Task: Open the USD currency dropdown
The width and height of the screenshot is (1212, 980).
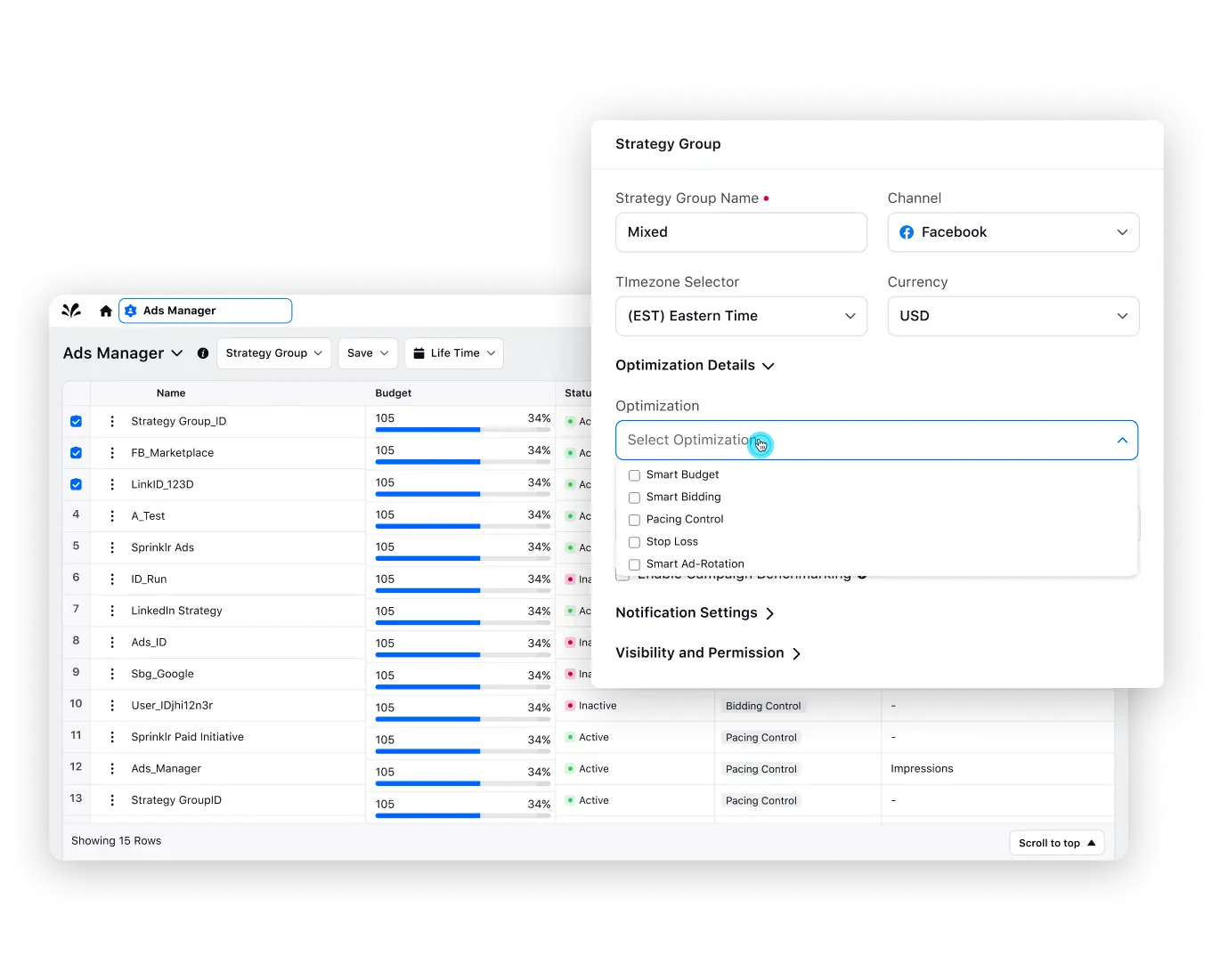Action: tap(1013, 316)
